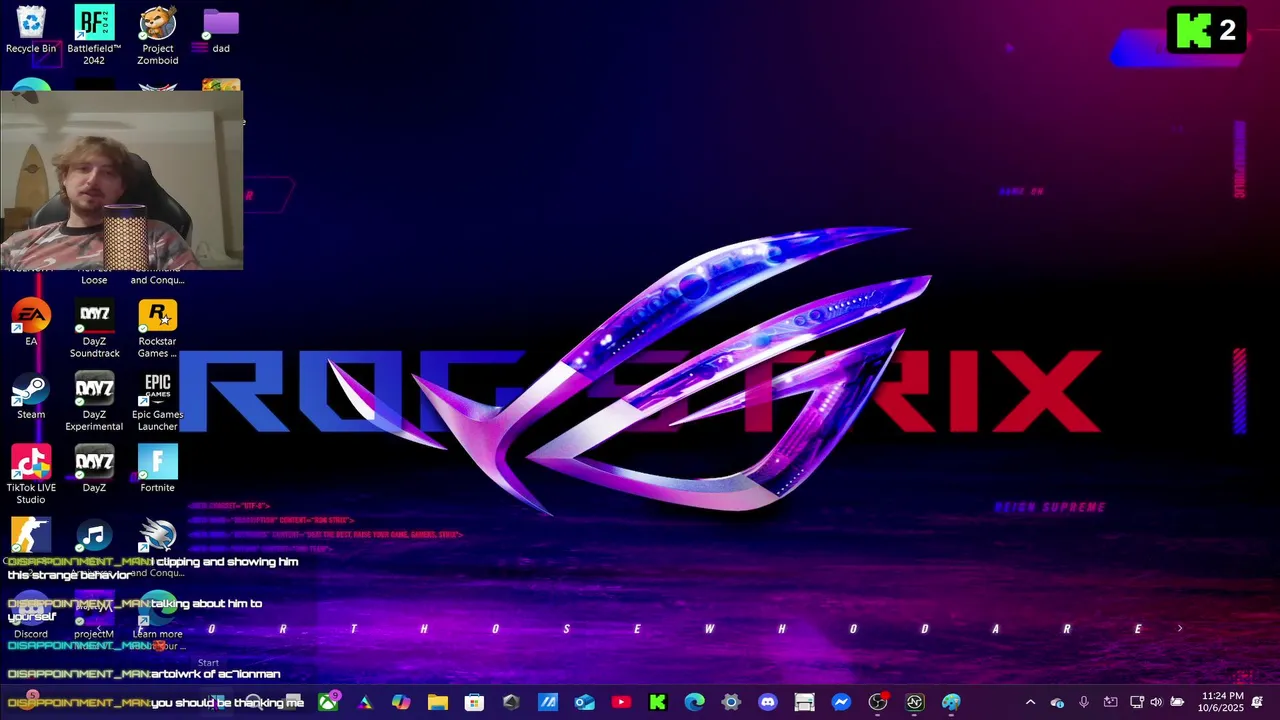
Task: Switch to Discord in the taskbar
Action: pos(767,702)
